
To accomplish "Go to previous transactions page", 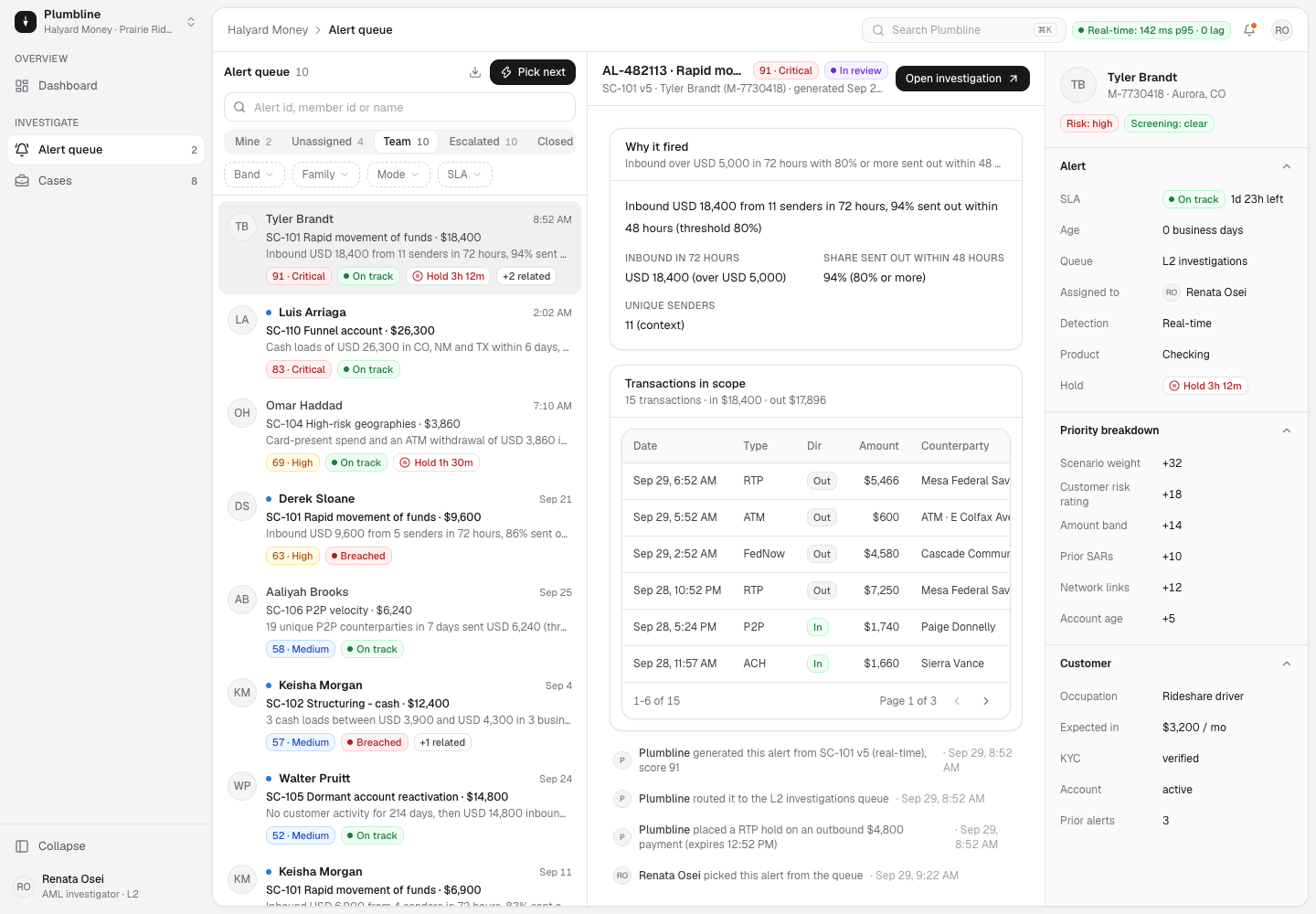I will [957, 701].
